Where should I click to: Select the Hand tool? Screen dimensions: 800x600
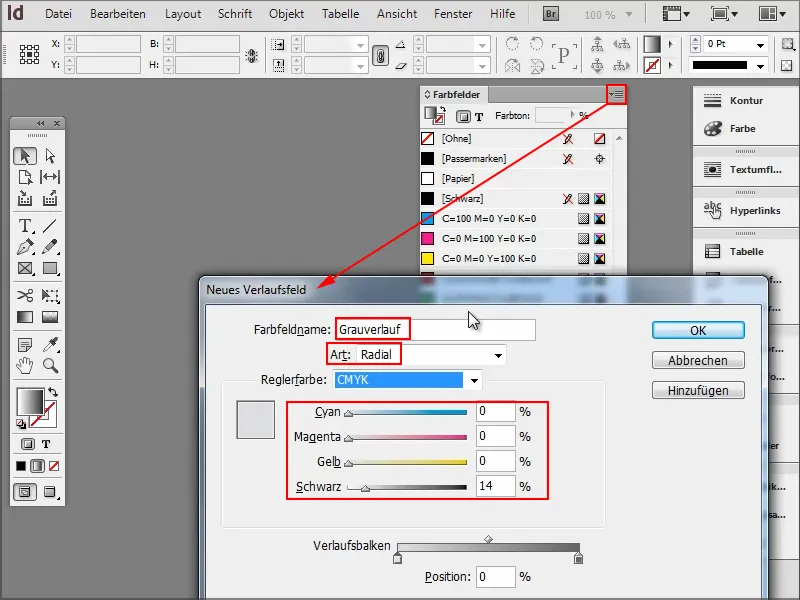pos(24,365)
